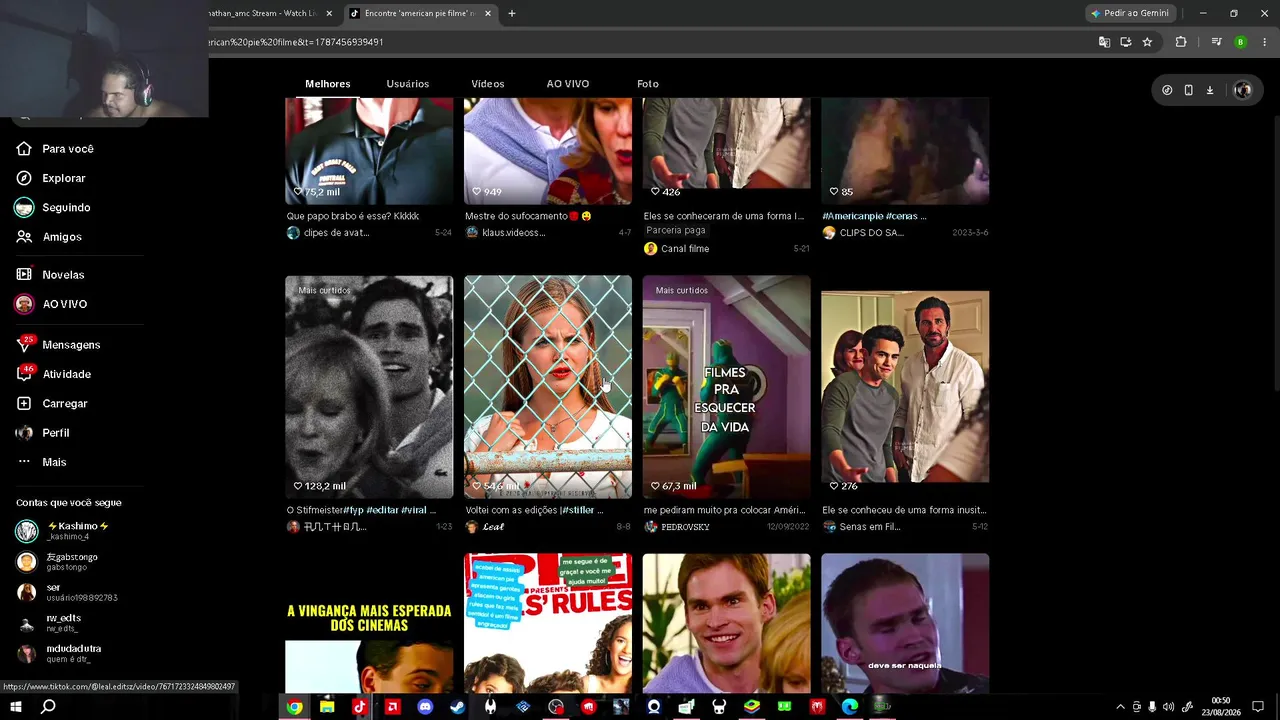Open followed account gabstongo
1280x720 pixels.
point(58,562)
